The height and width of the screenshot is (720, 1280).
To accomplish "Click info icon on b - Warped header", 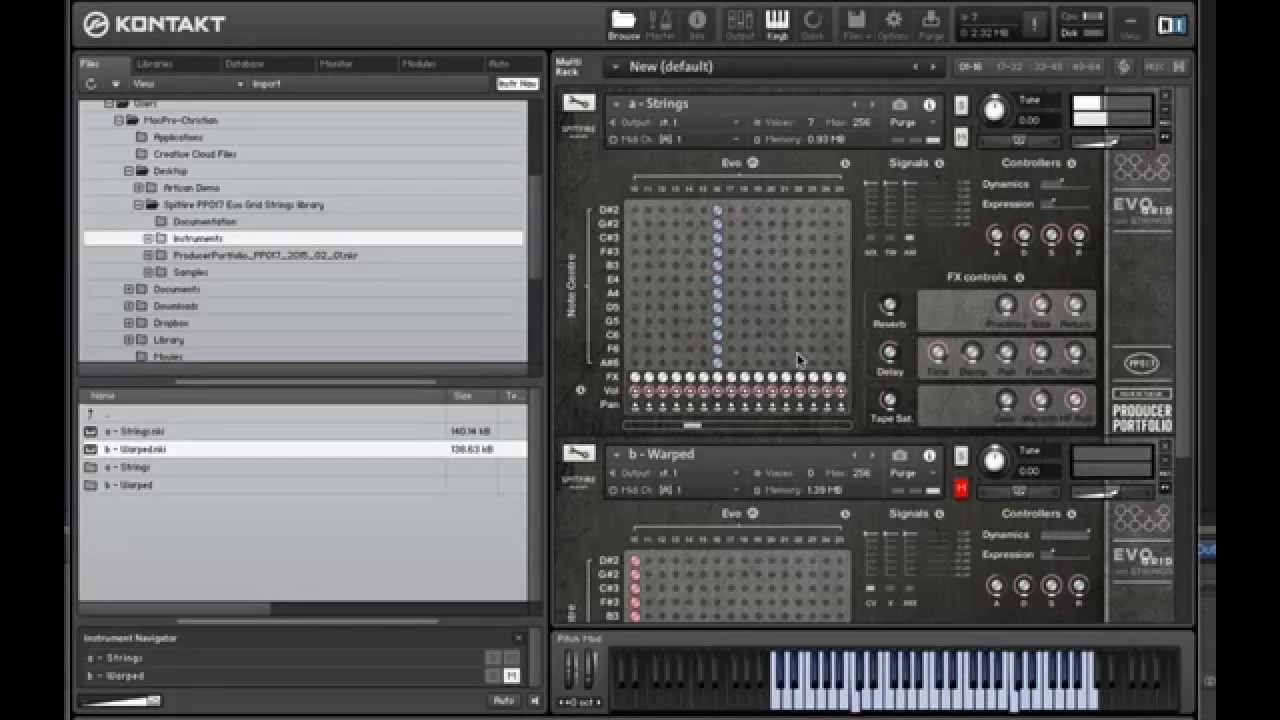I will pos(929,455).
